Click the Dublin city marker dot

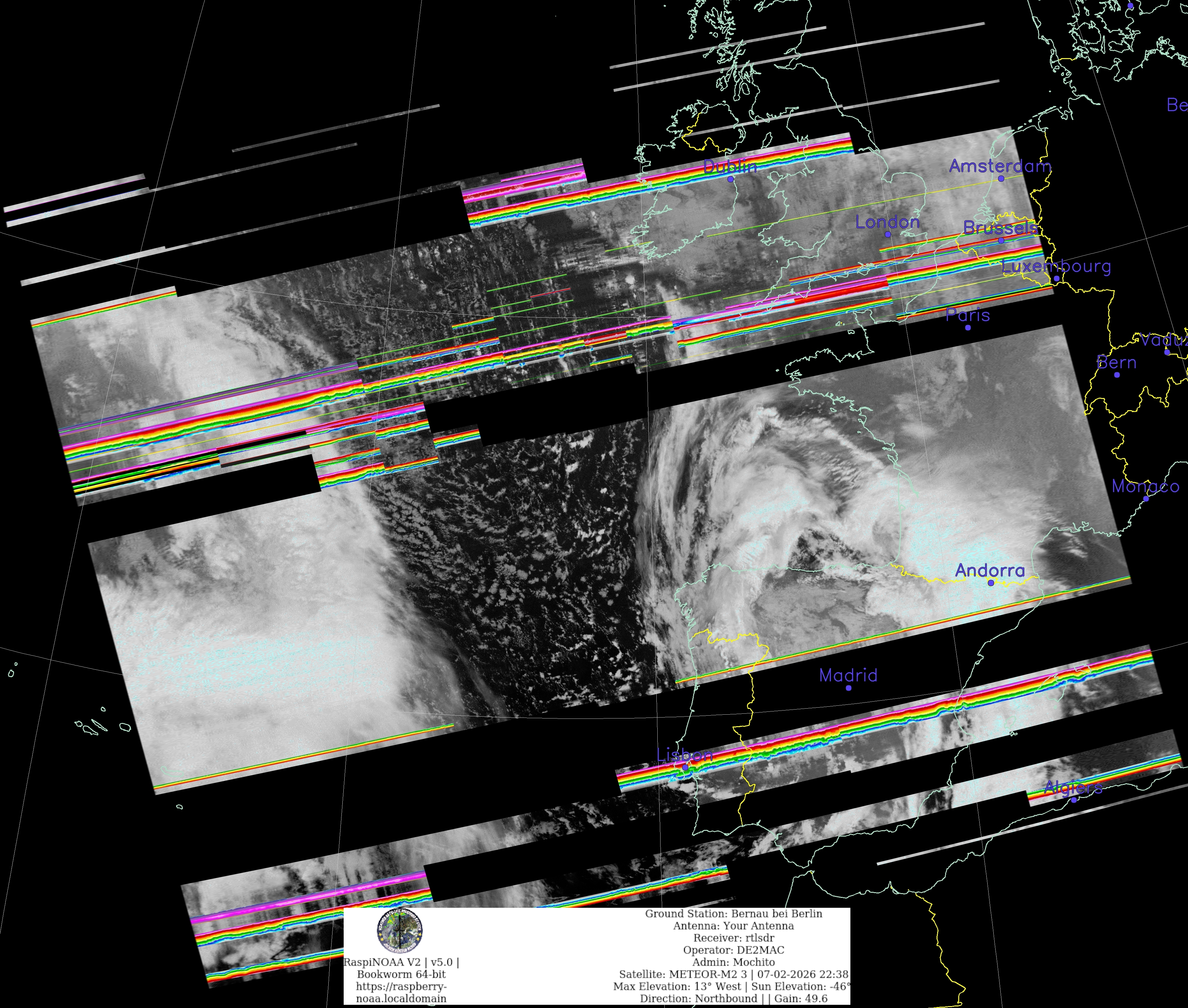tap(730, 179)
